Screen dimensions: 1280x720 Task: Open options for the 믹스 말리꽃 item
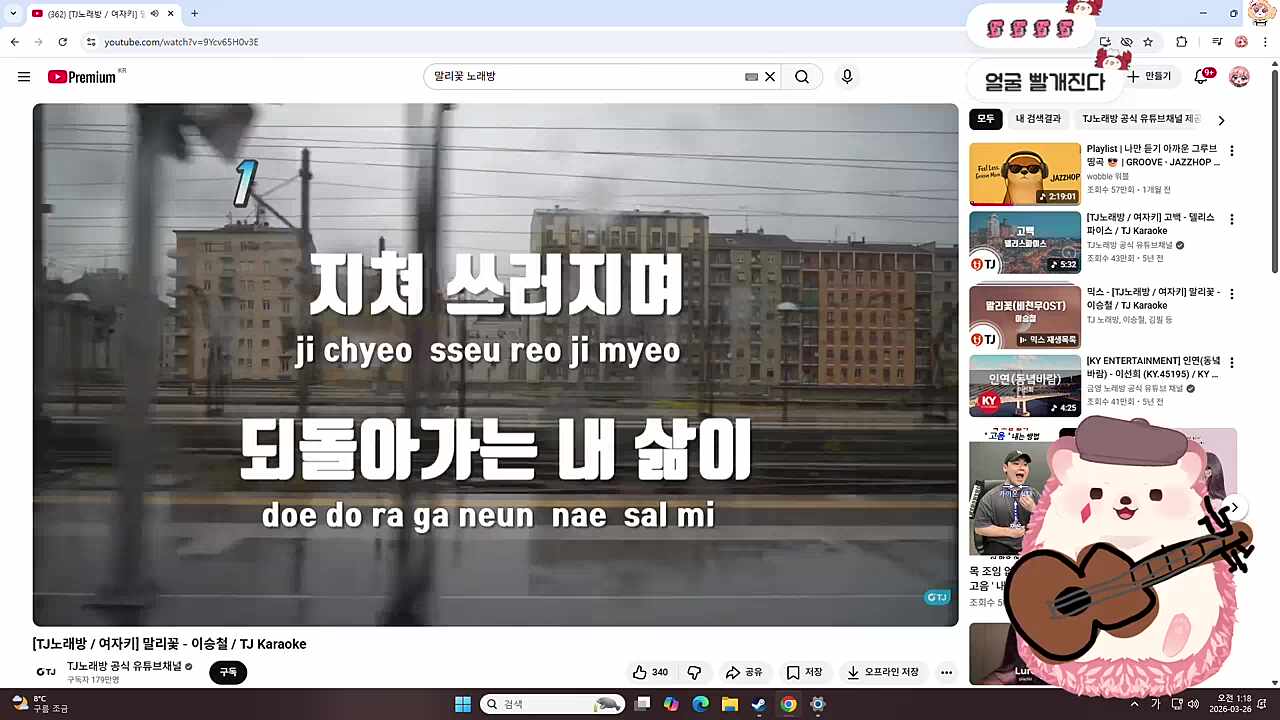point(1232,294)
